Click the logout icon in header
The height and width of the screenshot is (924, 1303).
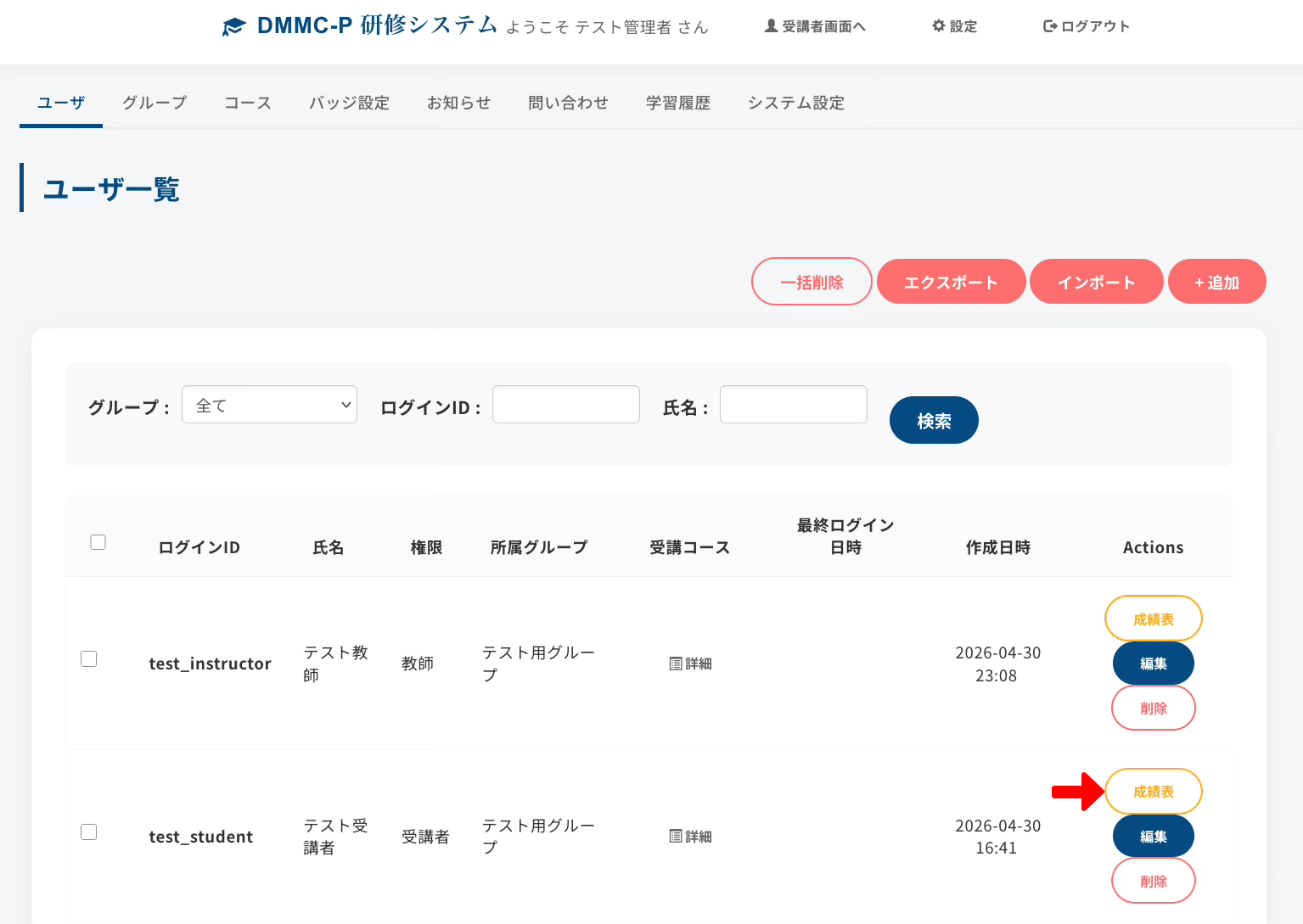click(1050, 26)
